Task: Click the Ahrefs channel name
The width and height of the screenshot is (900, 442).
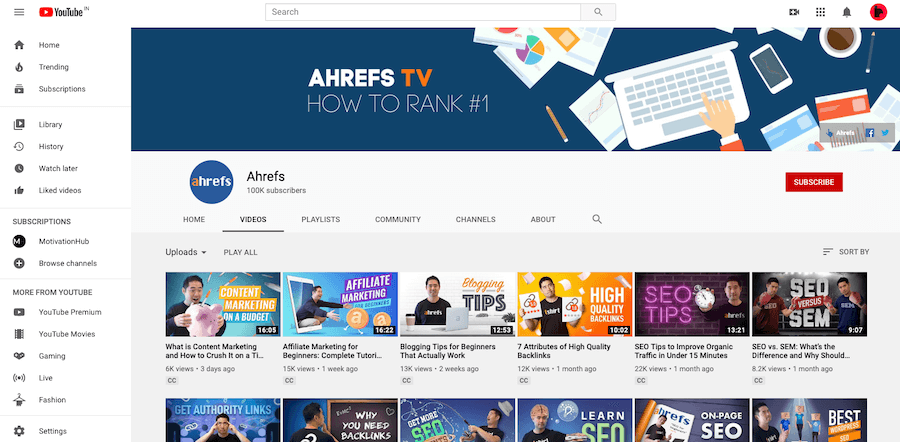Action: pyautogui.click(x=265, y=176)
